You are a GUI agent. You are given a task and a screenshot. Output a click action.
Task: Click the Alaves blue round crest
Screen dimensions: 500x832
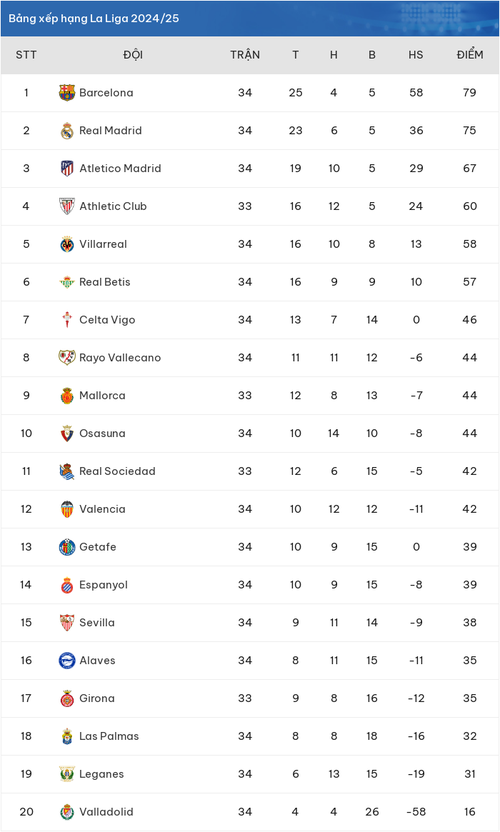point(67,661)
